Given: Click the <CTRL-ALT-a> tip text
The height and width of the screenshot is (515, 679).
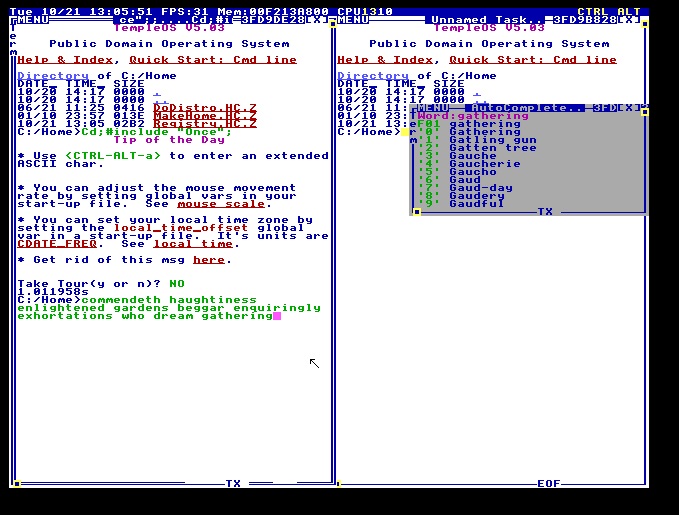Looking at the screenshot, I should (x=113, y=156).
